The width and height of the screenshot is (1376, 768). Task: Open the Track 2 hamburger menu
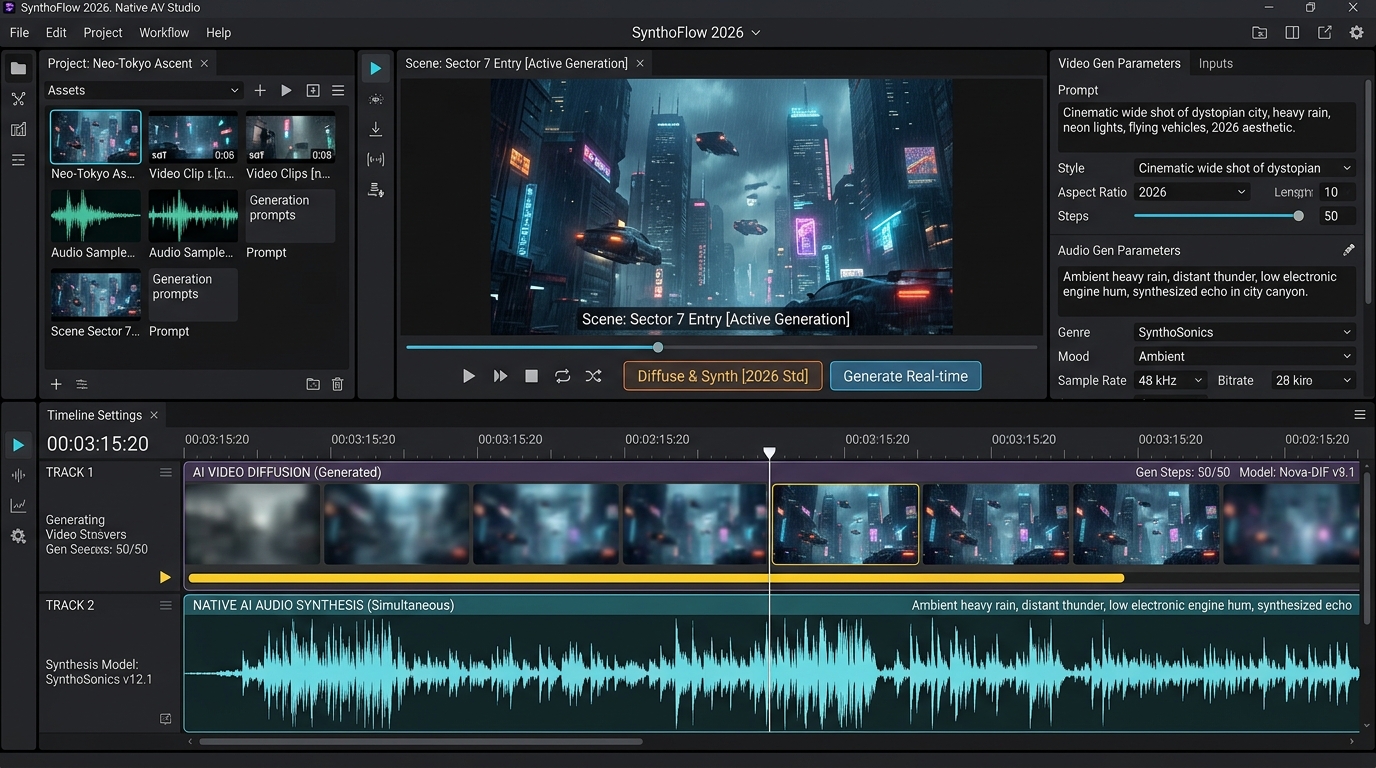pyautogui.click(x=166, y=605)
